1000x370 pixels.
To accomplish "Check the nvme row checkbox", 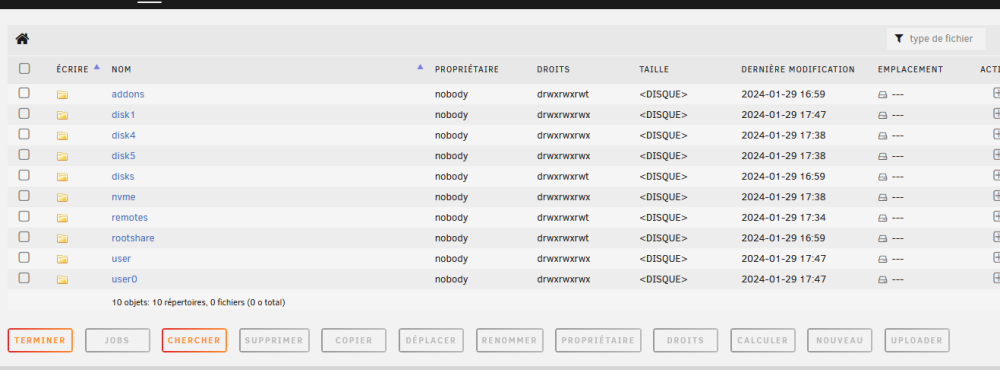I will click(x=24, y=196).
